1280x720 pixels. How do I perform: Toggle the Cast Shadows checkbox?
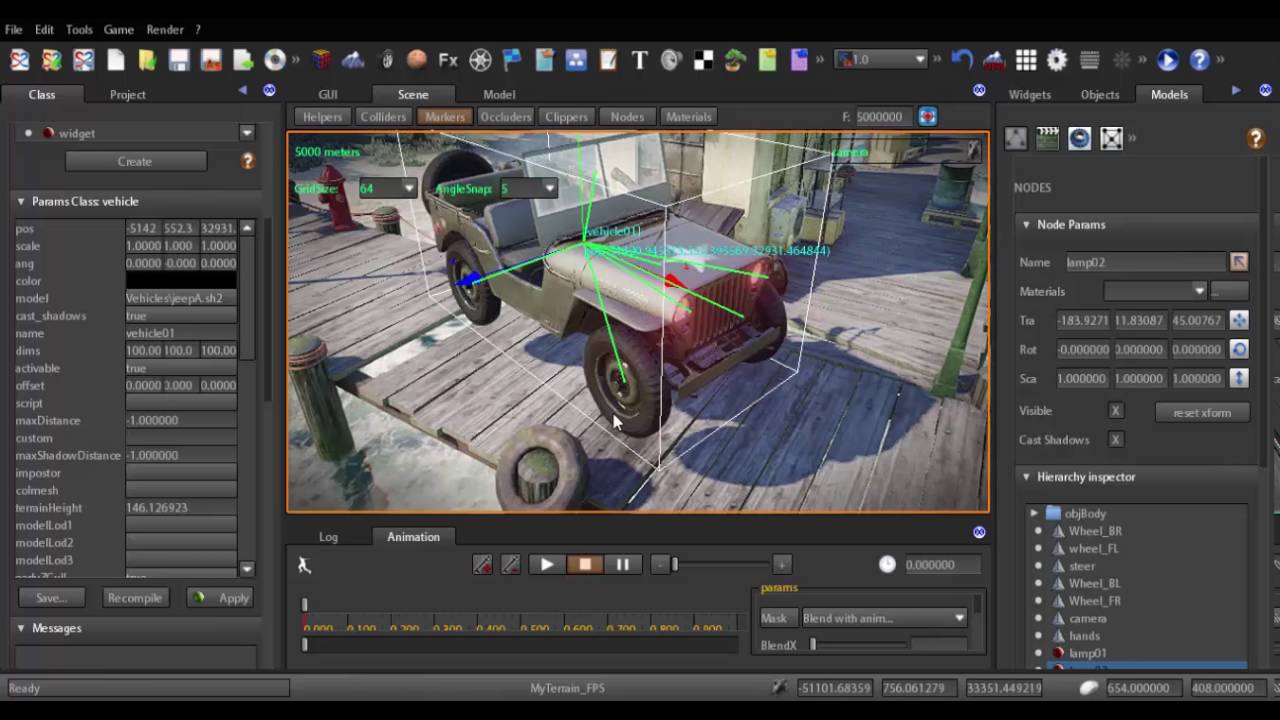(1116, 440)
